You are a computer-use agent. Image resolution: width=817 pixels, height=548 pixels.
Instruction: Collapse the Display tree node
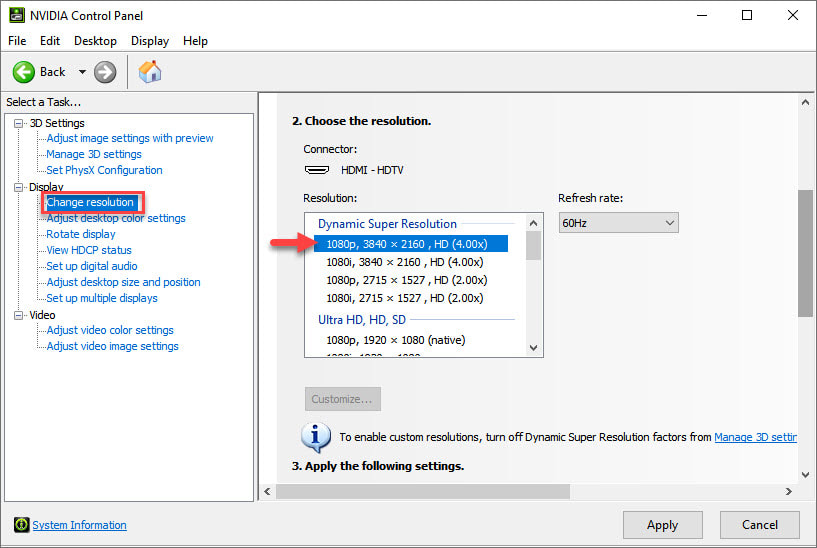tap(19, 187)
